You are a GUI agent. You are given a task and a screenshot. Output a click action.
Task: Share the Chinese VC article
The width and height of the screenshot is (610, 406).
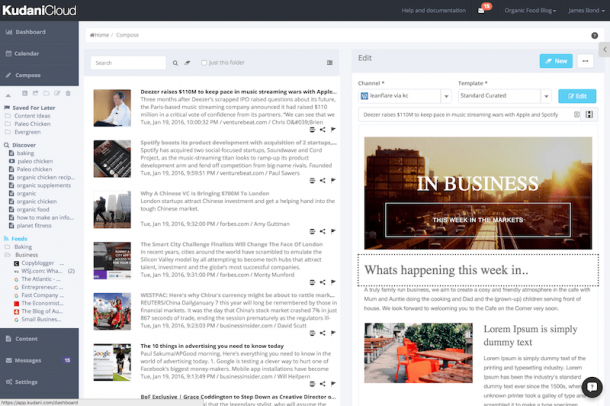tap(323, 231)
